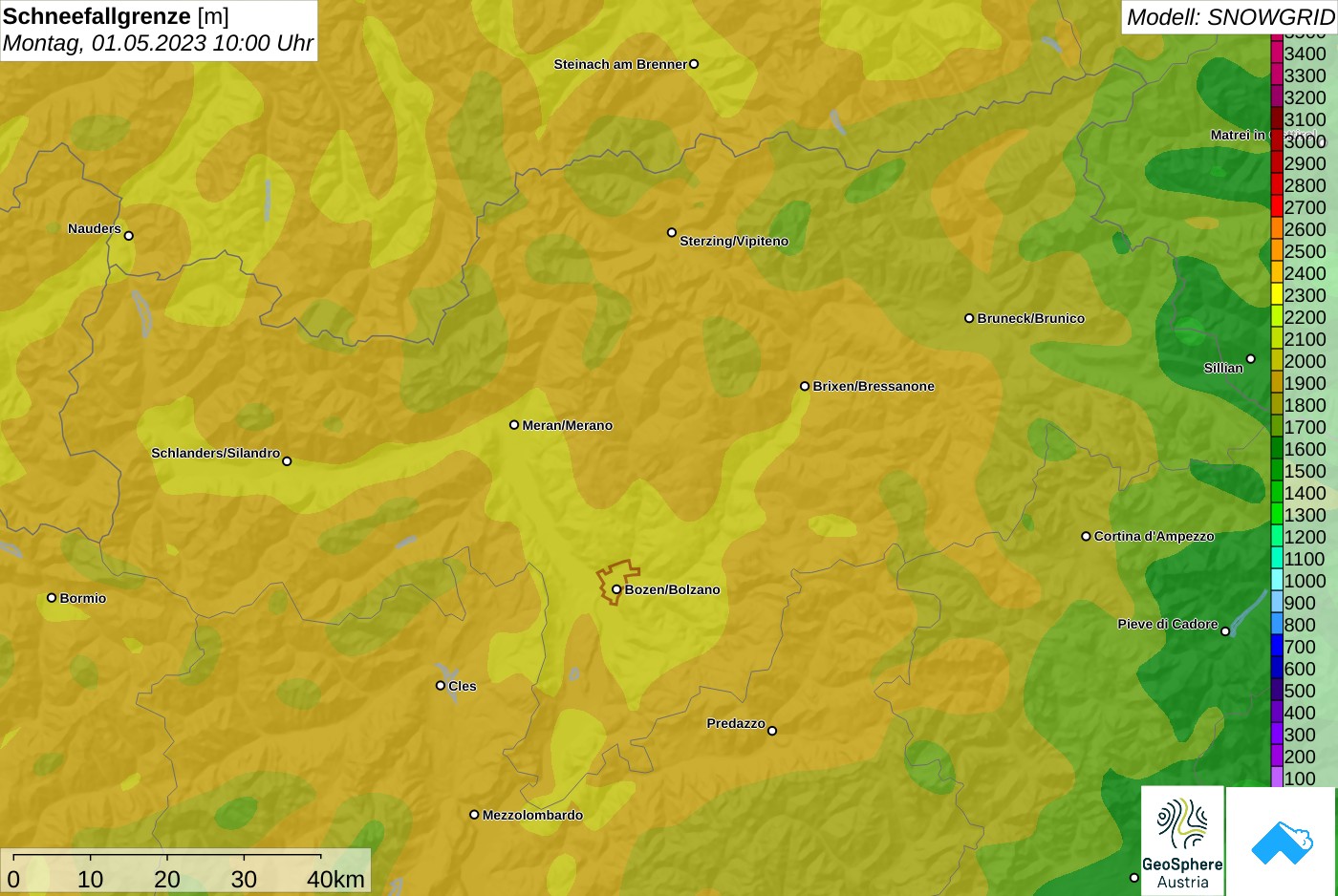Click the Cortina d'Ampezzo label text
Viewport: 1338px width, 896px height.
(x=1154, y=536)
